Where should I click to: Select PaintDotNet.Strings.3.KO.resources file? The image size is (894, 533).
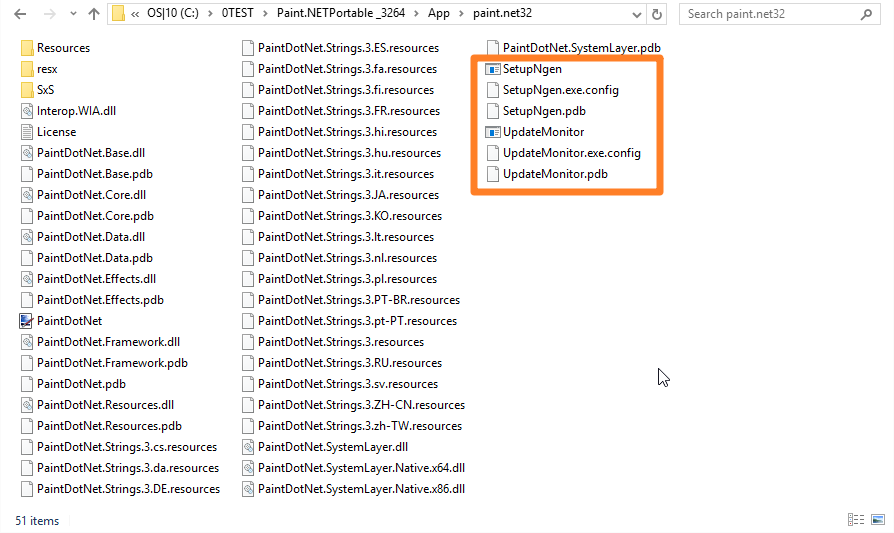tap(350, 216)
